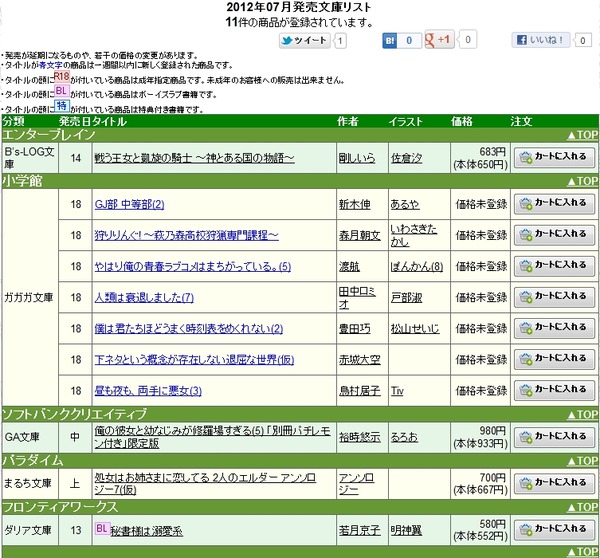Click the Hatena bookmark count
The image size is (600, 558).
409,41
